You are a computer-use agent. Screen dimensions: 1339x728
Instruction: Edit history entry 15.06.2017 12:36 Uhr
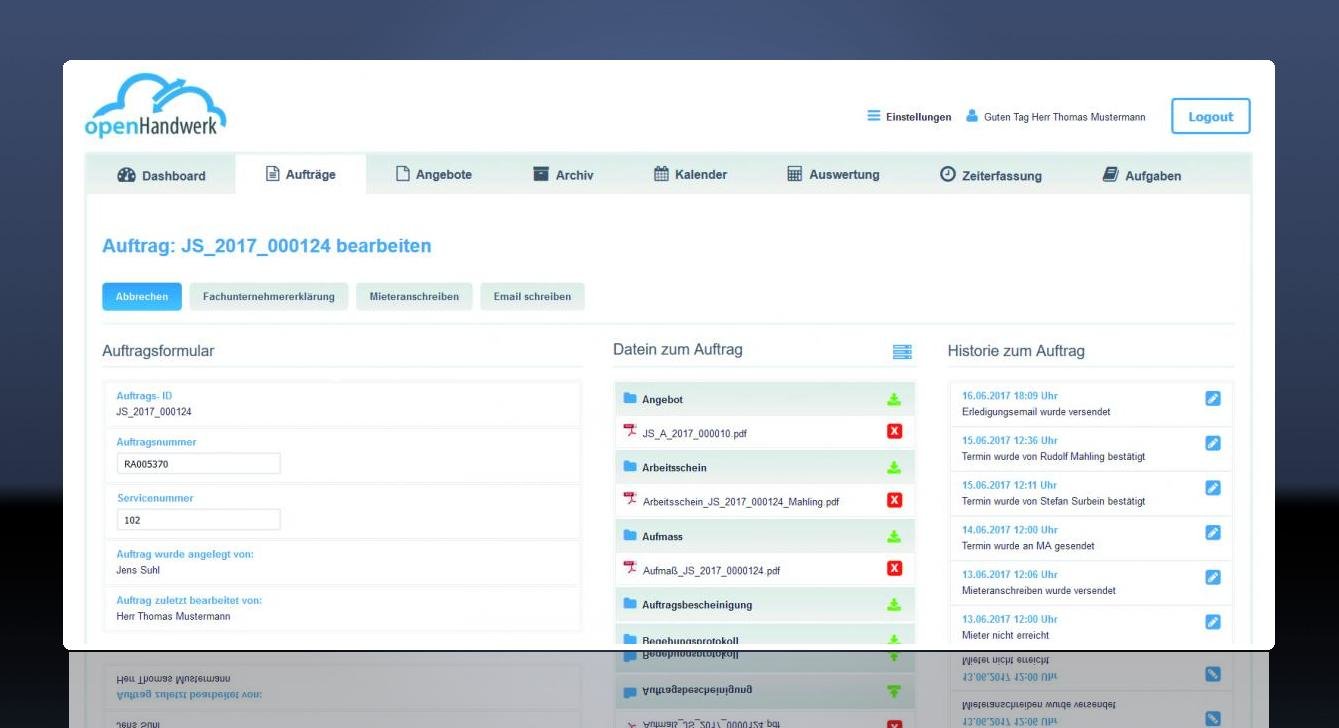(1213, 443)
